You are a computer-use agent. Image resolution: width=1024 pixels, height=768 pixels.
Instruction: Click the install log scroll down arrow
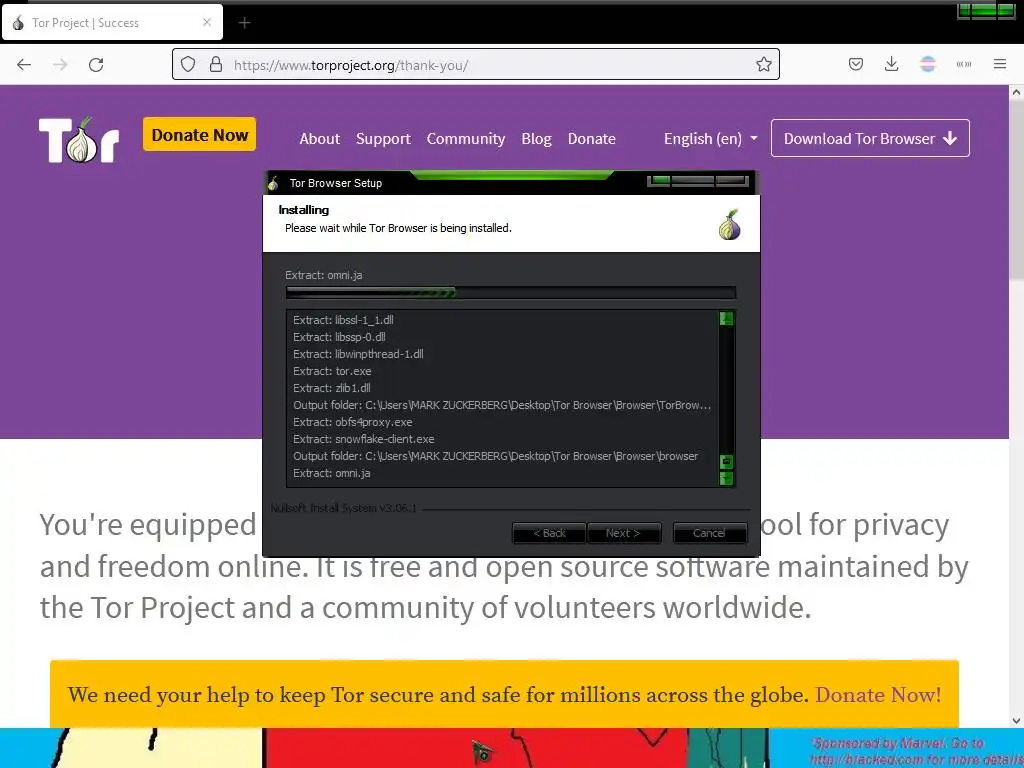click(x=726, y=478)
